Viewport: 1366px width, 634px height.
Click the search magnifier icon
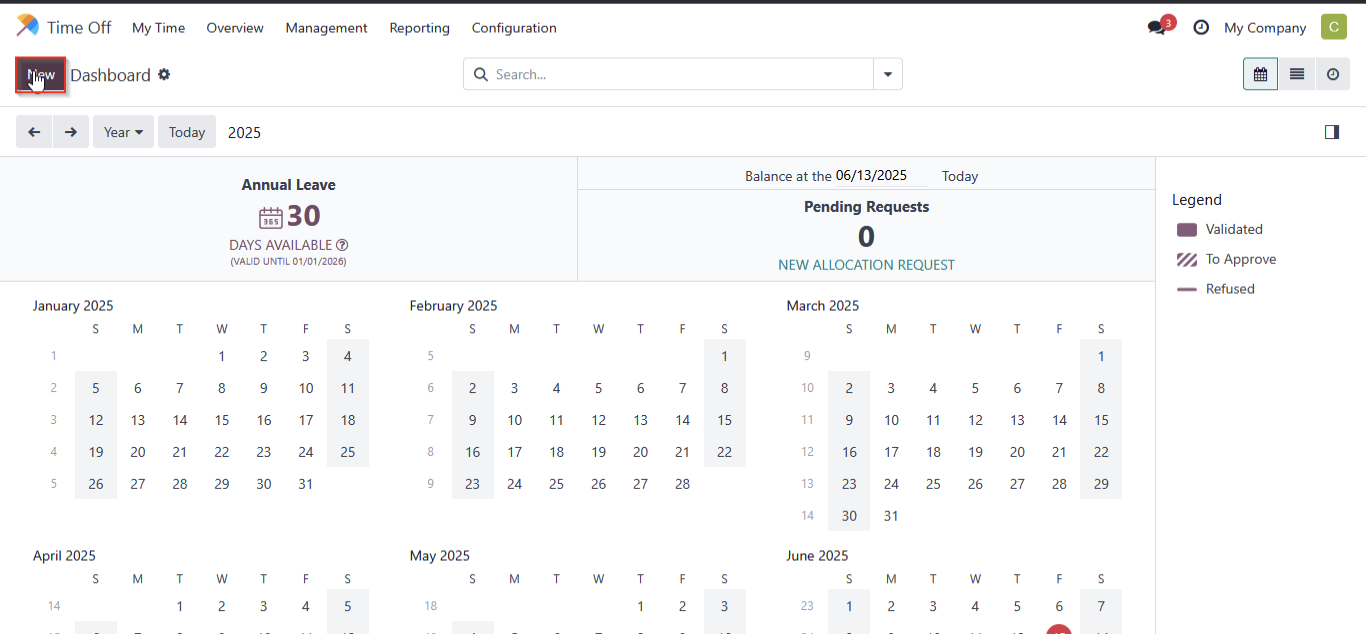tap(480, 74)
